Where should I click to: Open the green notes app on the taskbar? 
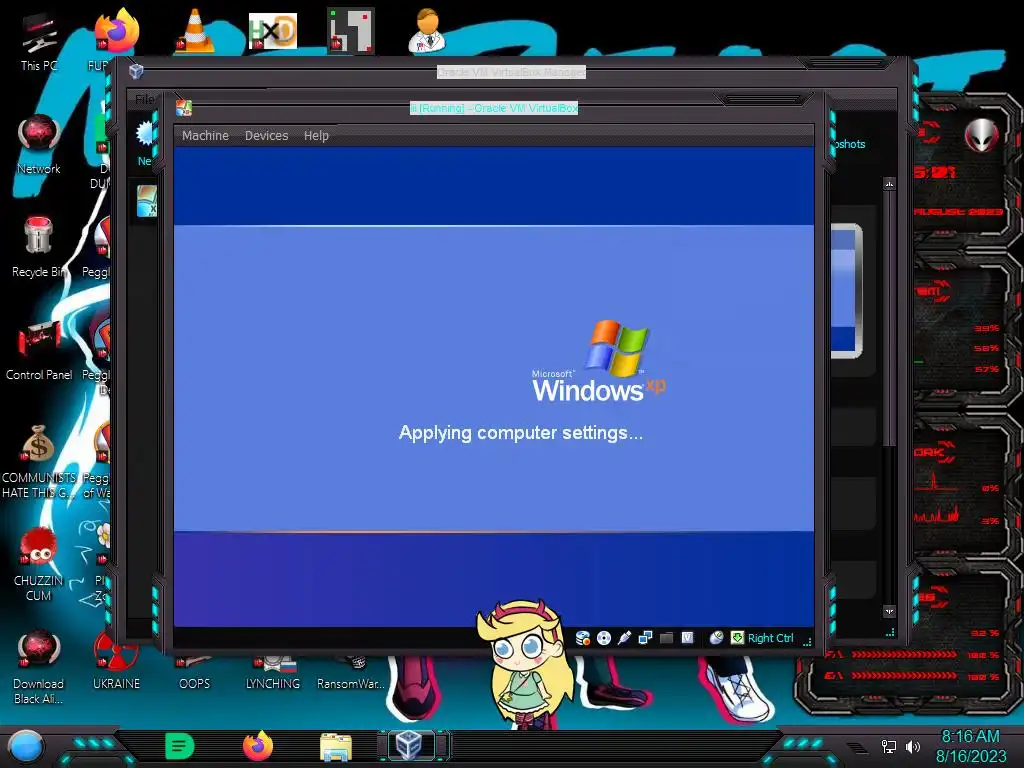[180, 746]
